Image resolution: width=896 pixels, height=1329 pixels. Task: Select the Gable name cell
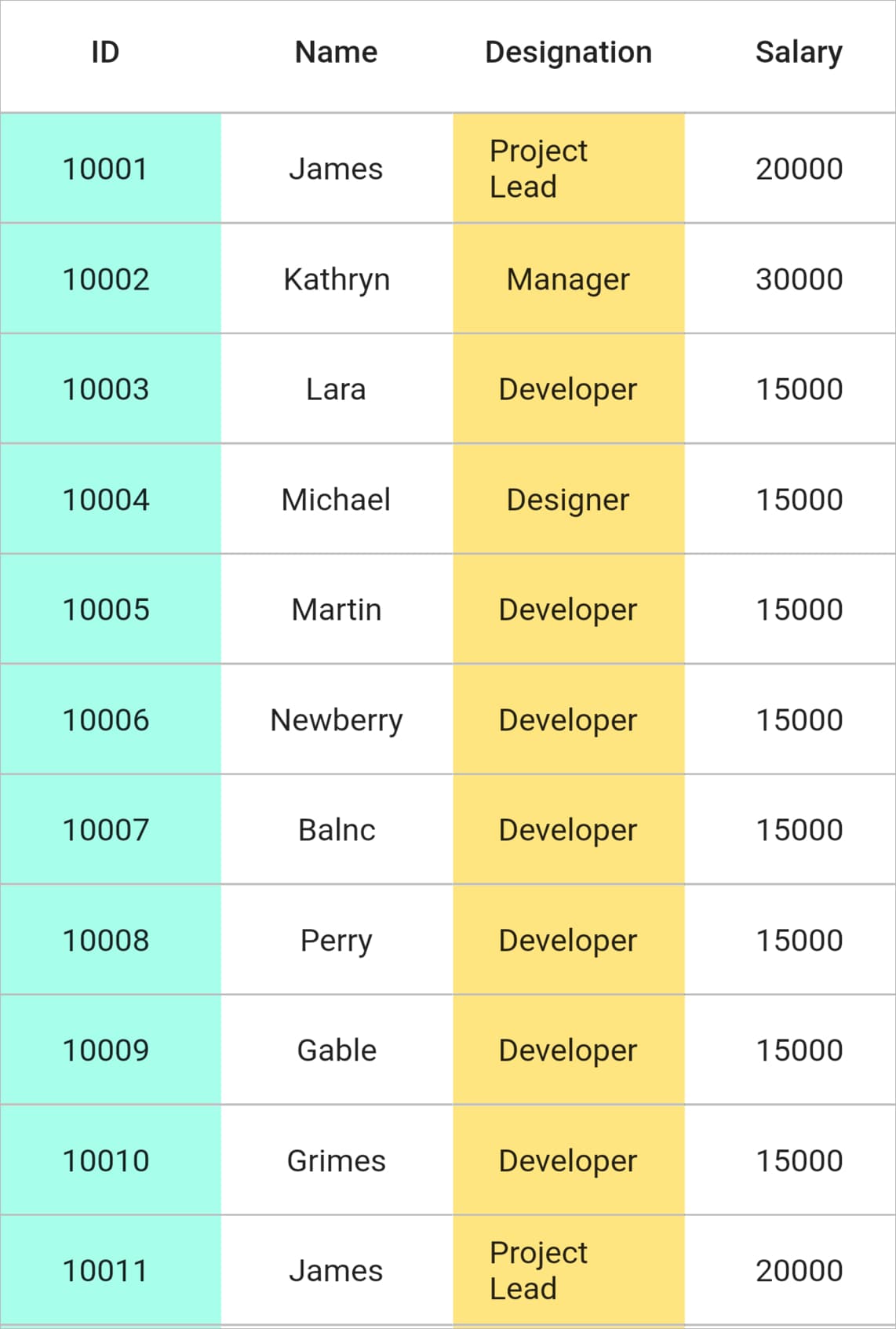(337, 1050)
